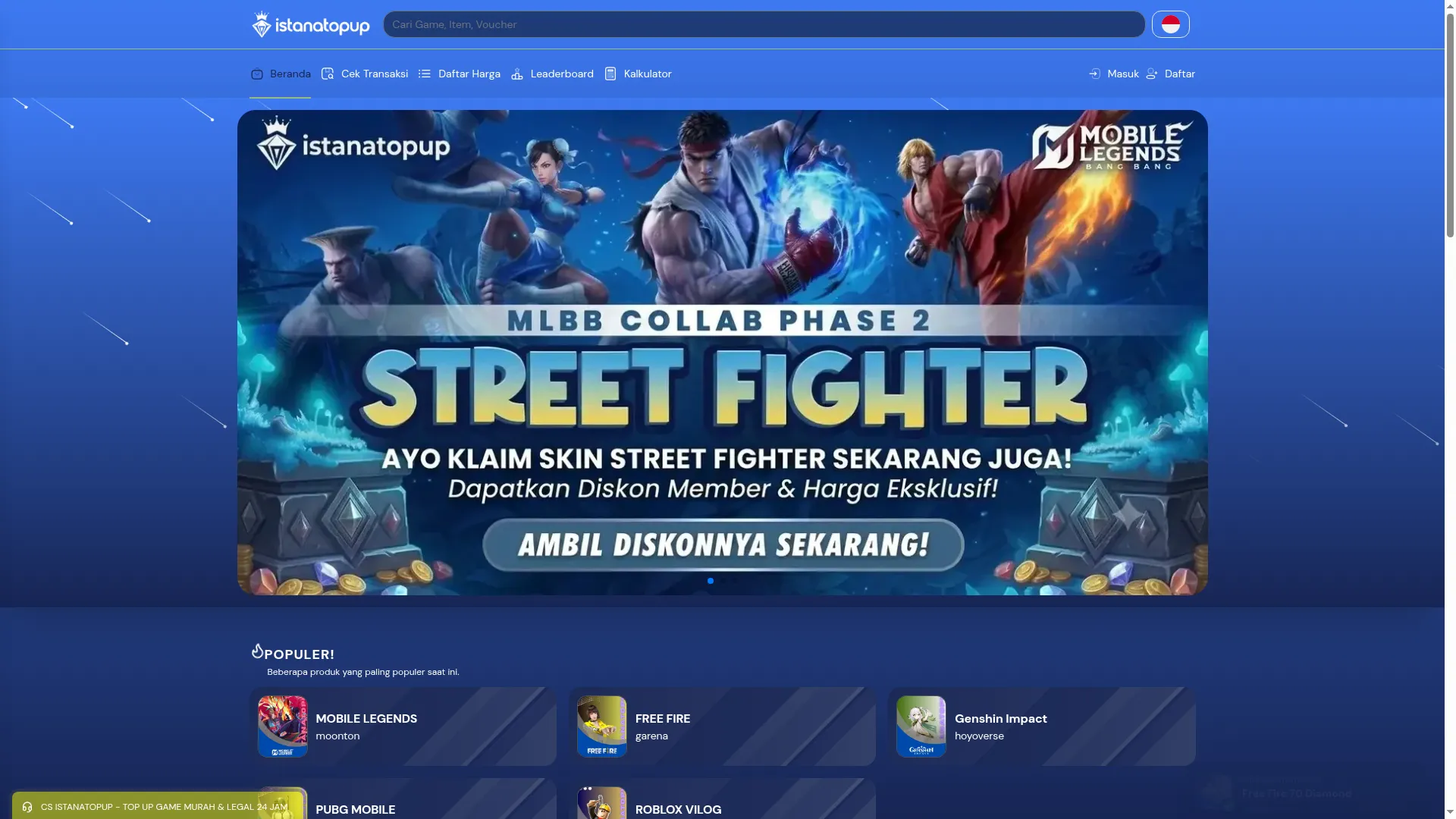1456x819 pixels.
Task: Click the Masuk login arrow icon
Action: coord(1094,74)
